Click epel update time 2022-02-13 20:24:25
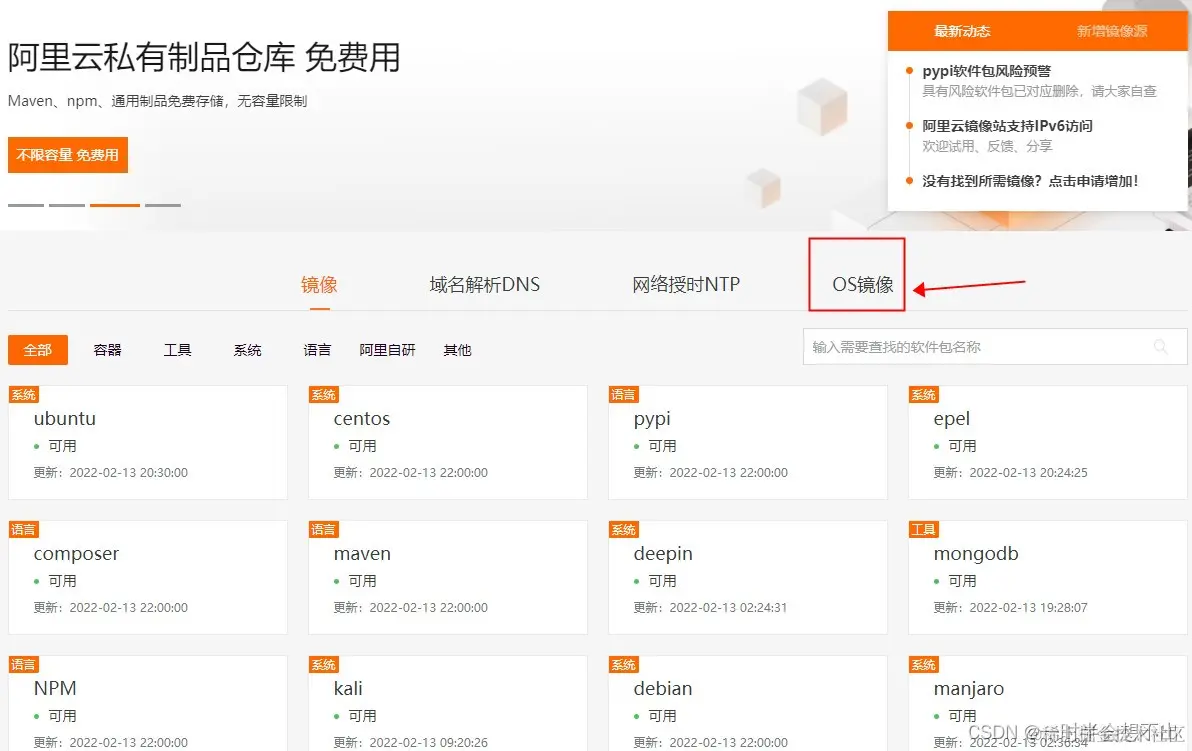The height and width of the screenshot is (751, 1192). tap(1029, 473)
